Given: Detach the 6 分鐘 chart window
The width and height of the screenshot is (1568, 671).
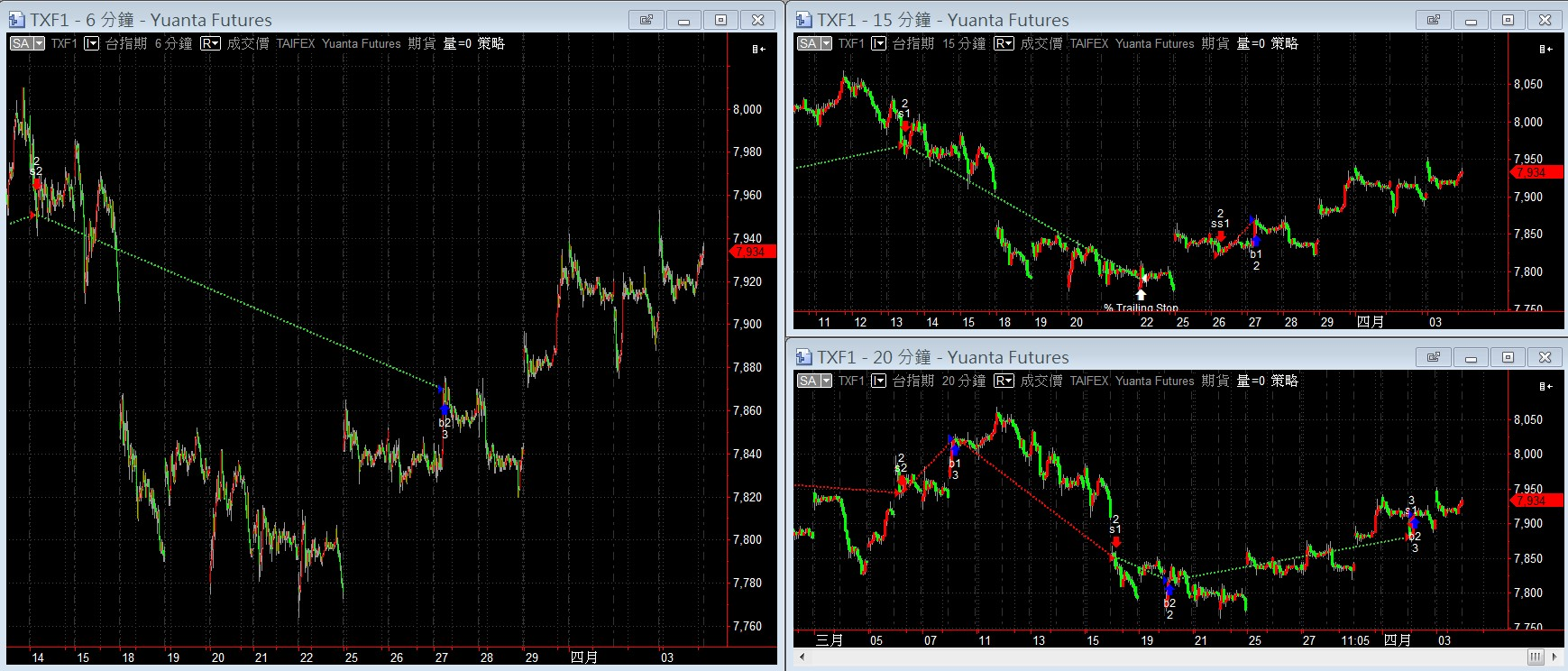Looking at the screenshot, I should 646,20.
